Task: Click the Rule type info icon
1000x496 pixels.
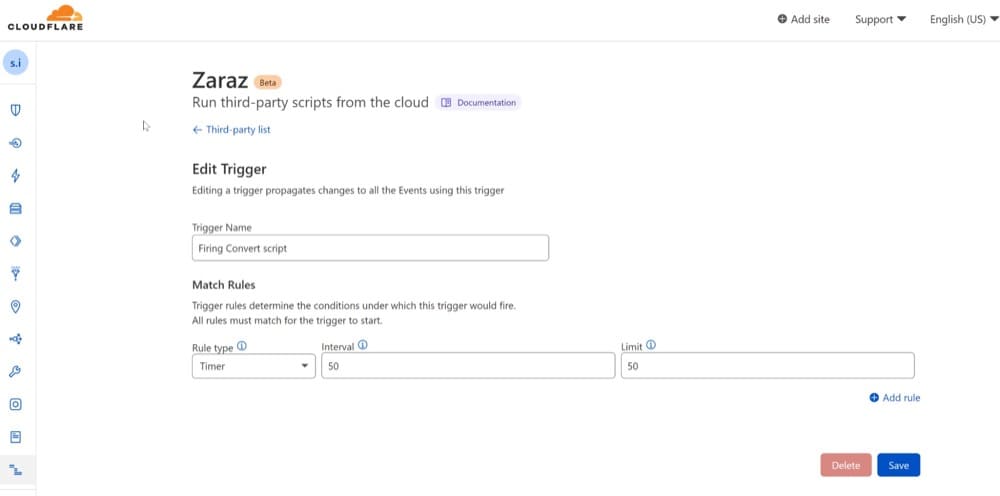Action: coord(242,346)
